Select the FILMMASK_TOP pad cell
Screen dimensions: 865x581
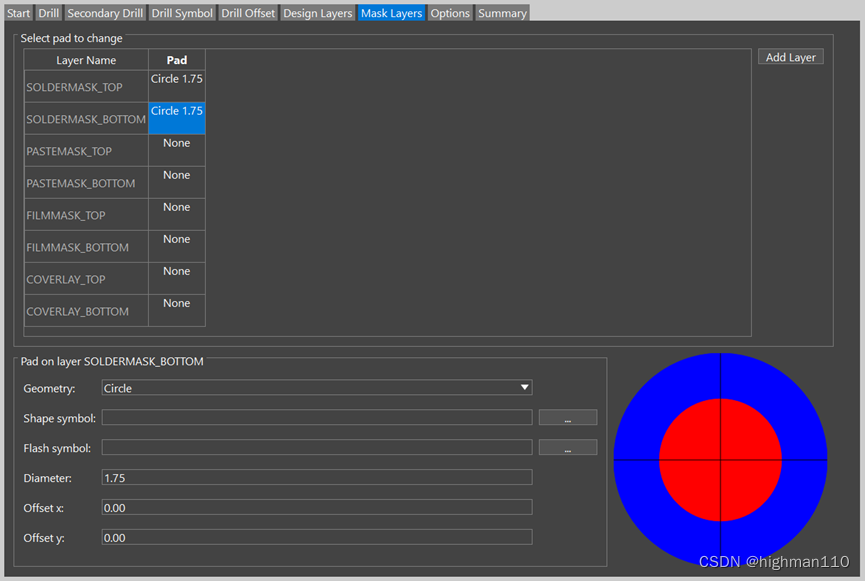(x=177, y=214)
